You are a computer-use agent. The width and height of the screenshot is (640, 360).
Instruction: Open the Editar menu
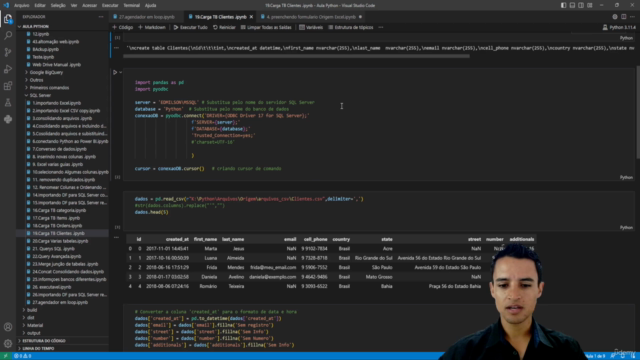40,5
